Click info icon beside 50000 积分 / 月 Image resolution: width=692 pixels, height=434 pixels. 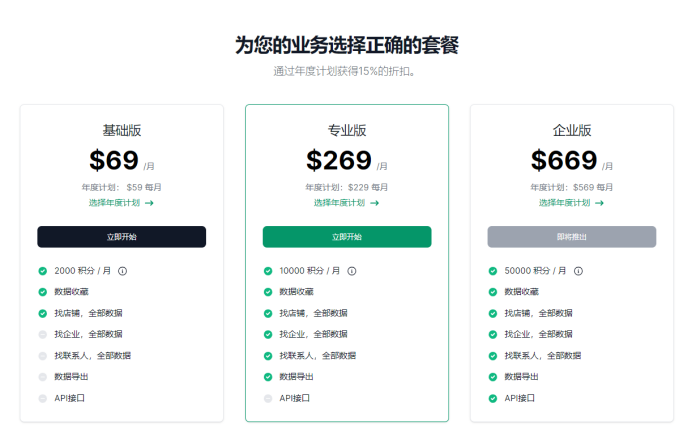pos(578,271)
